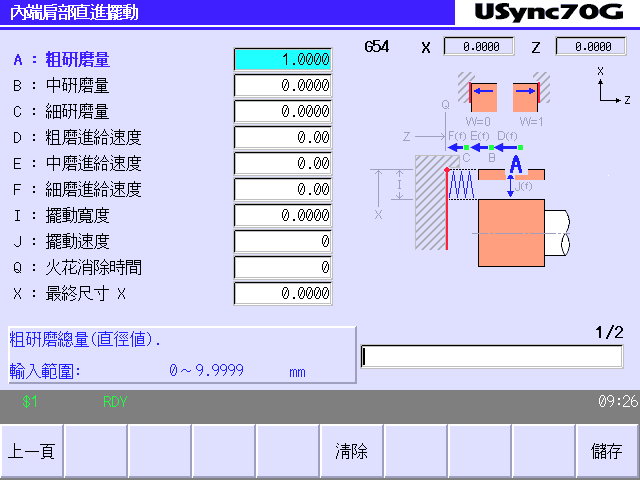Click the X coordinate readout box
The width and height of the screenshot is (640, 480).
[x=478, y=47]
